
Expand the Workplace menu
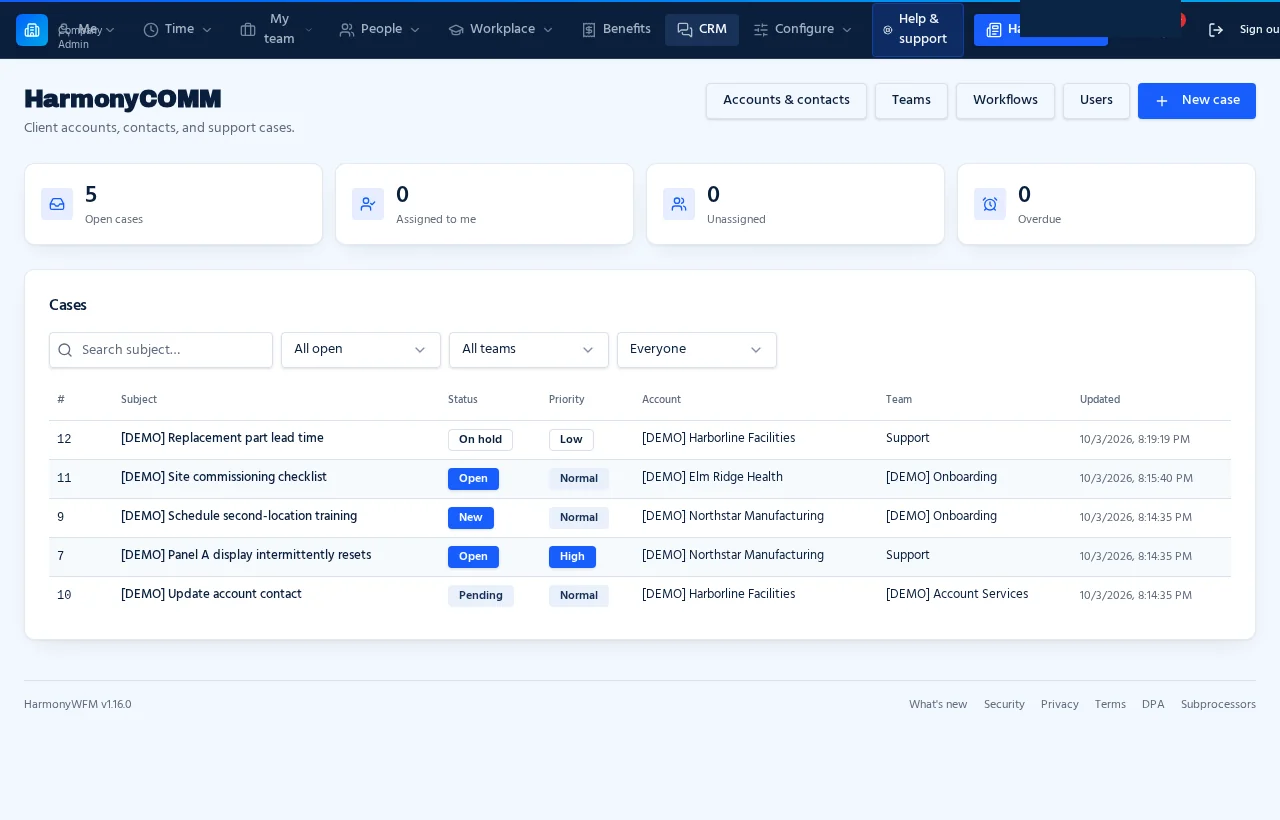501,30
